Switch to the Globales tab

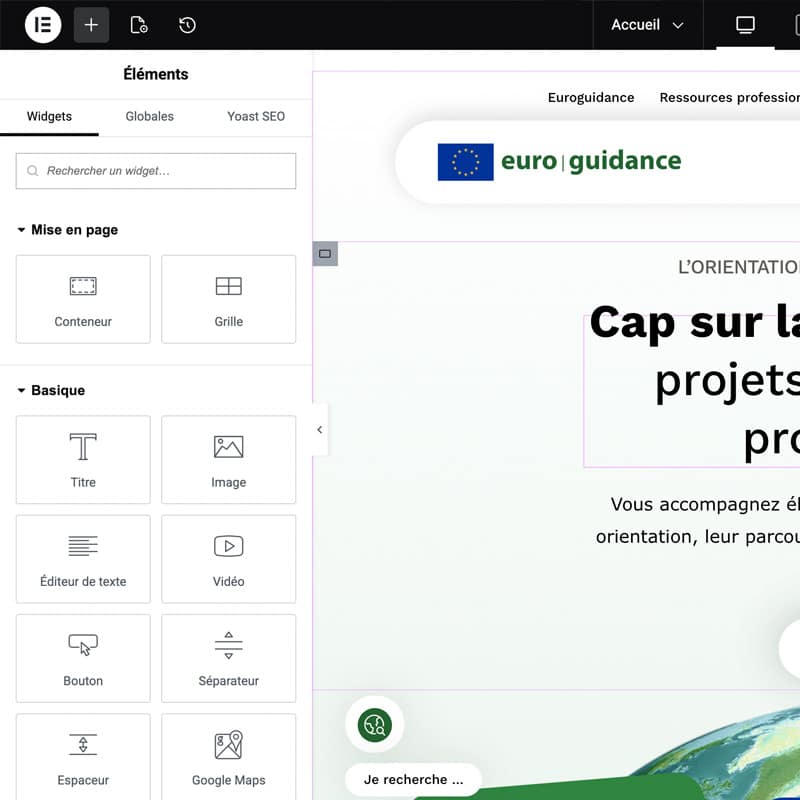coord(149,116)
